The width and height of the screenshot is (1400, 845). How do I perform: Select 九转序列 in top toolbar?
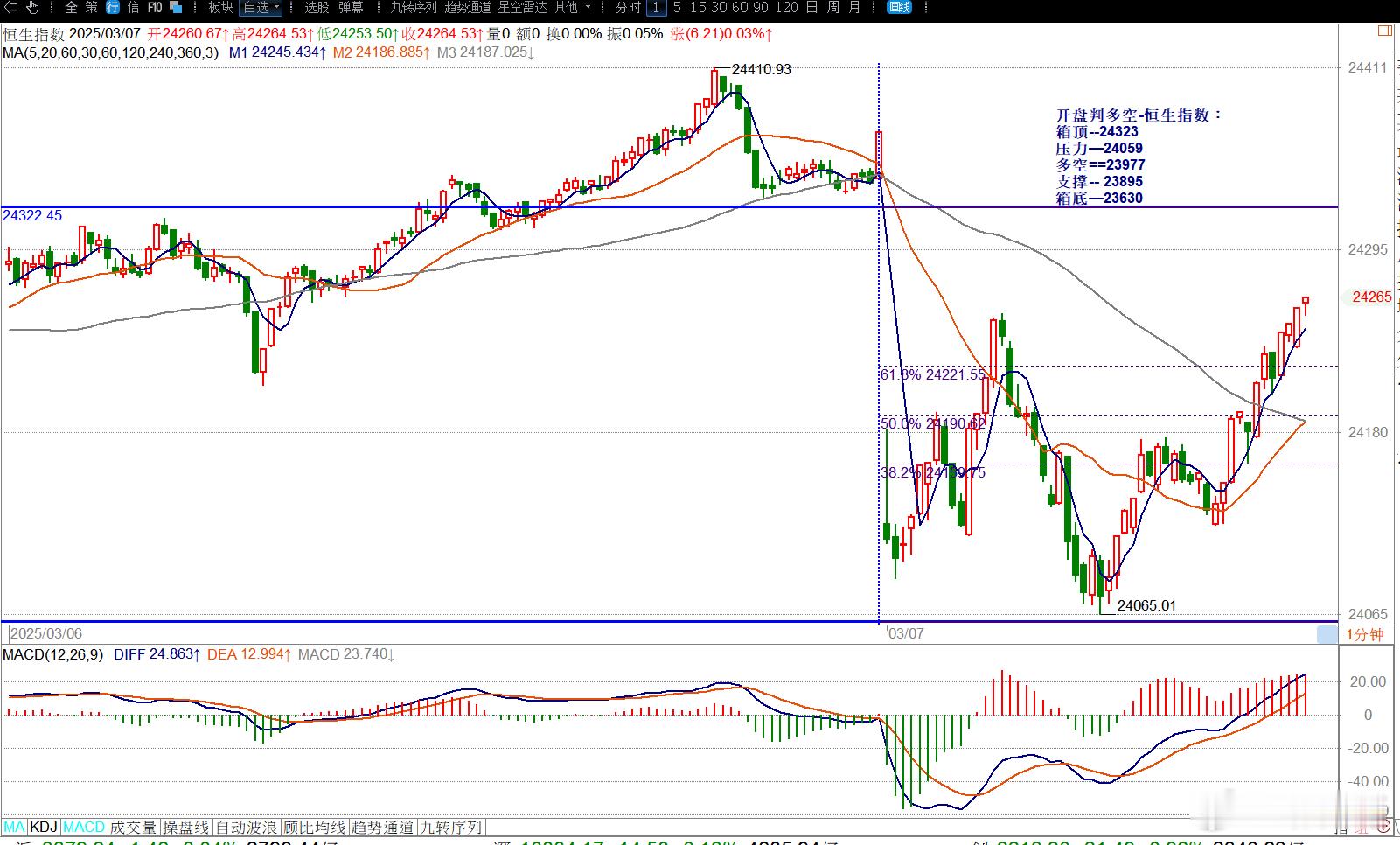tap(413, 8)
